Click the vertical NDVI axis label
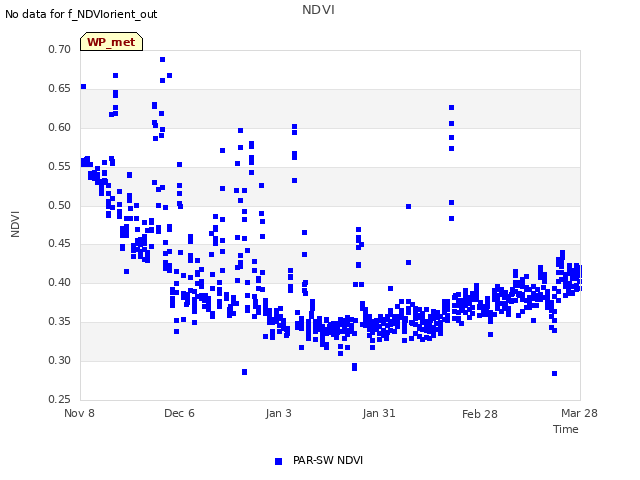This screenshot has height=480, width=640. (x=15, y=224)
